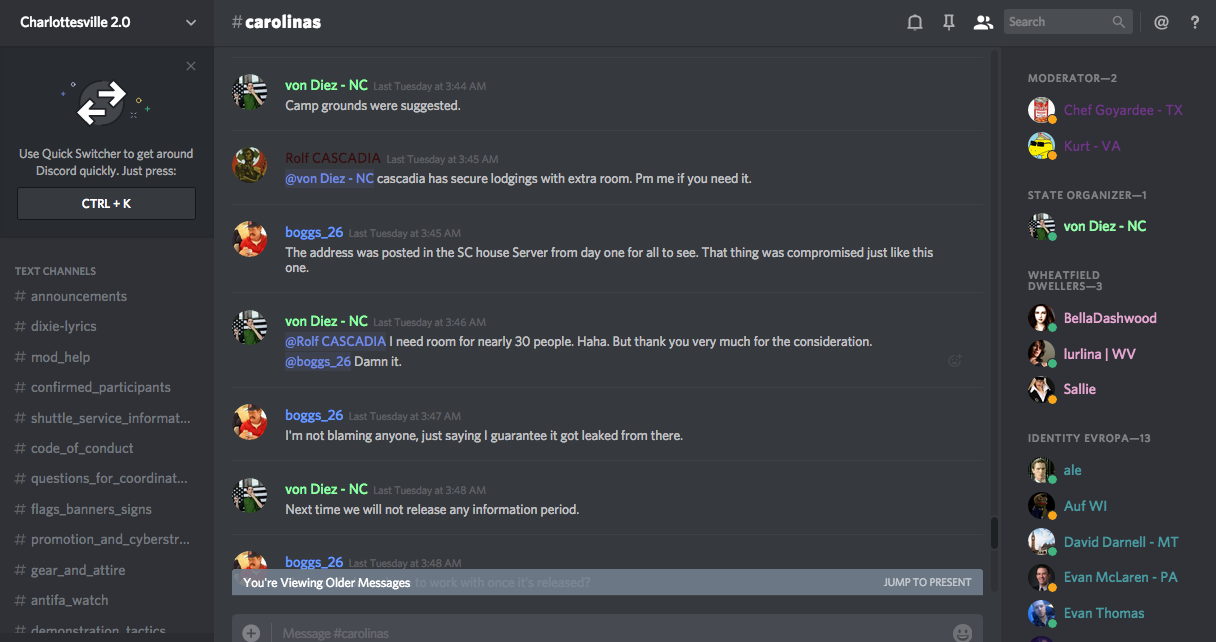Viewport: 1216px width, 642px height.
Task: Toggle the member list panel
Action: [x=983, y=22]
